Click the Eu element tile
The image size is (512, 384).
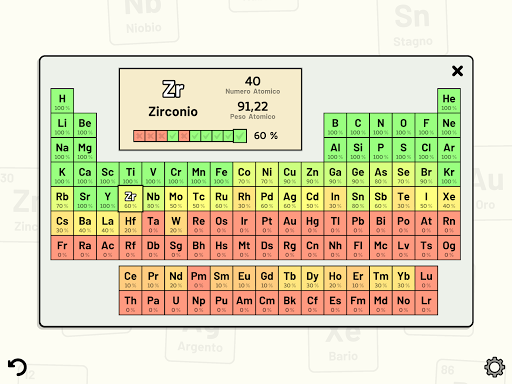[x=244, y=278]
